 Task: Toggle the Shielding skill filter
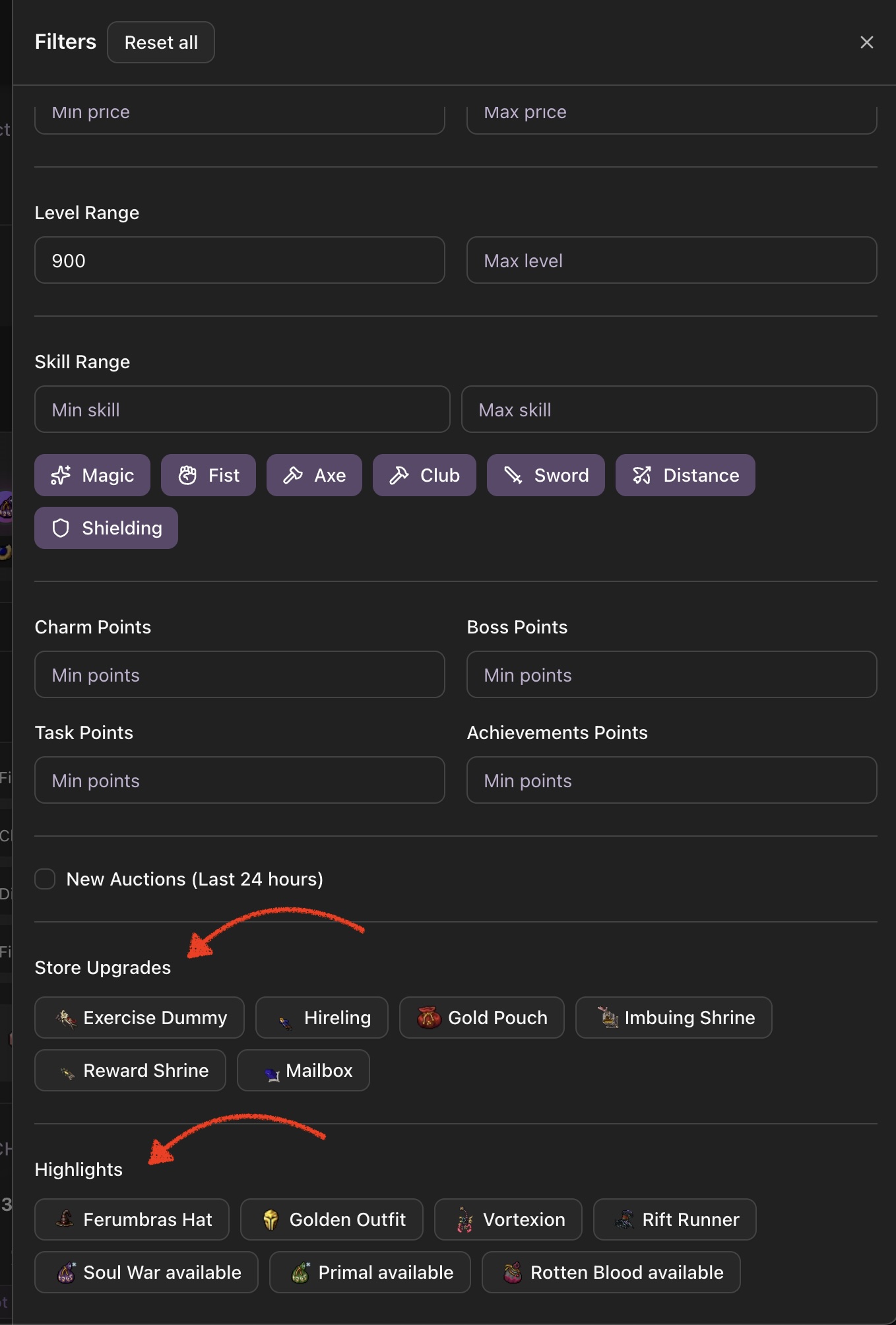tap(106, 528)
